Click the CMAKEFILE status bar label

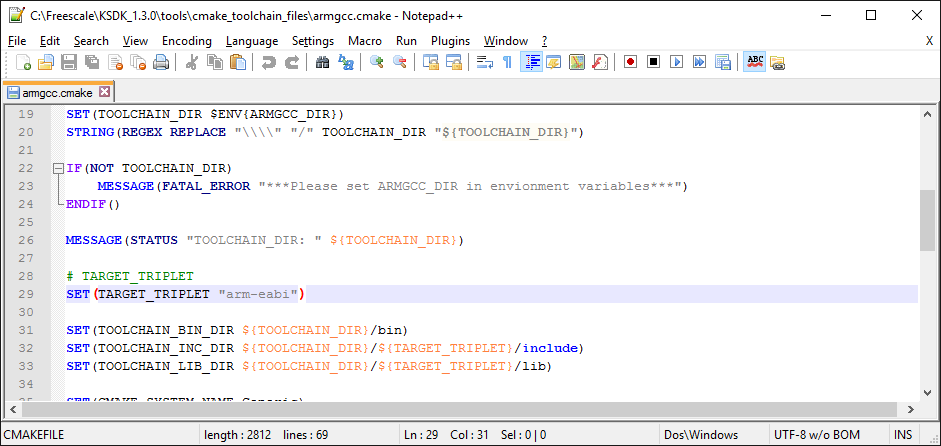click(34, 435)
